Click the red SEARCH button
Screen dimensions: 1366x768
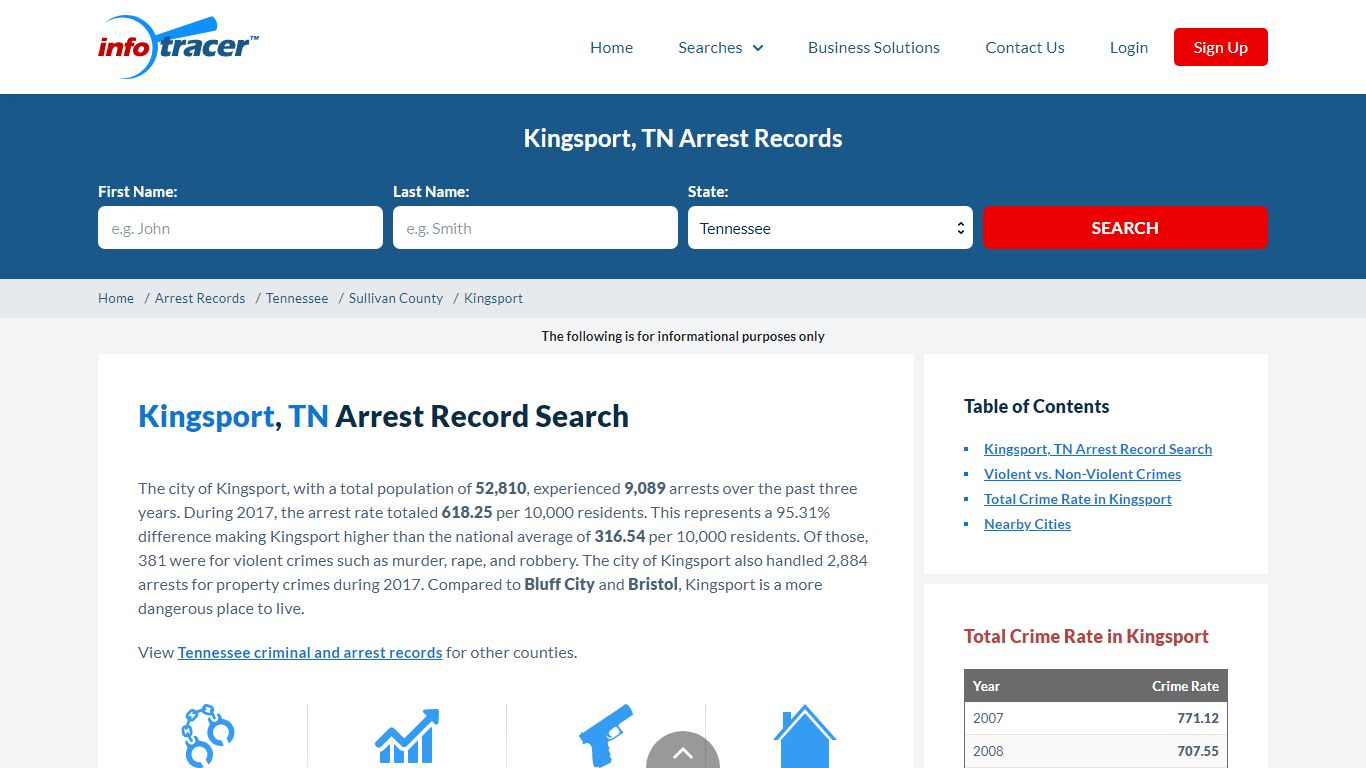coord(1125,228)
